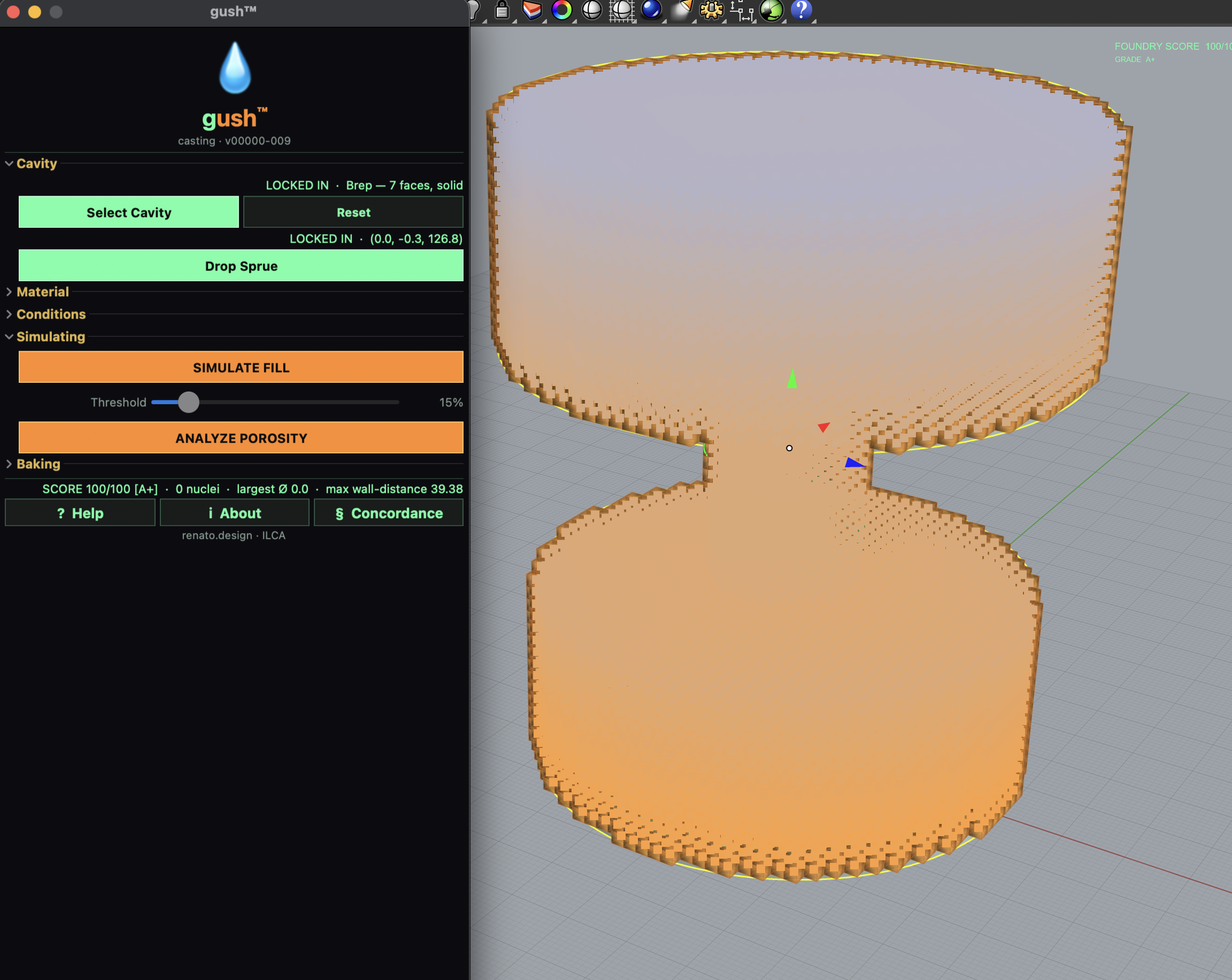This screenshot has height=980, width=1232.
Task: Click the renato.design ILCA footer text
Action: (x=234, y=535)
